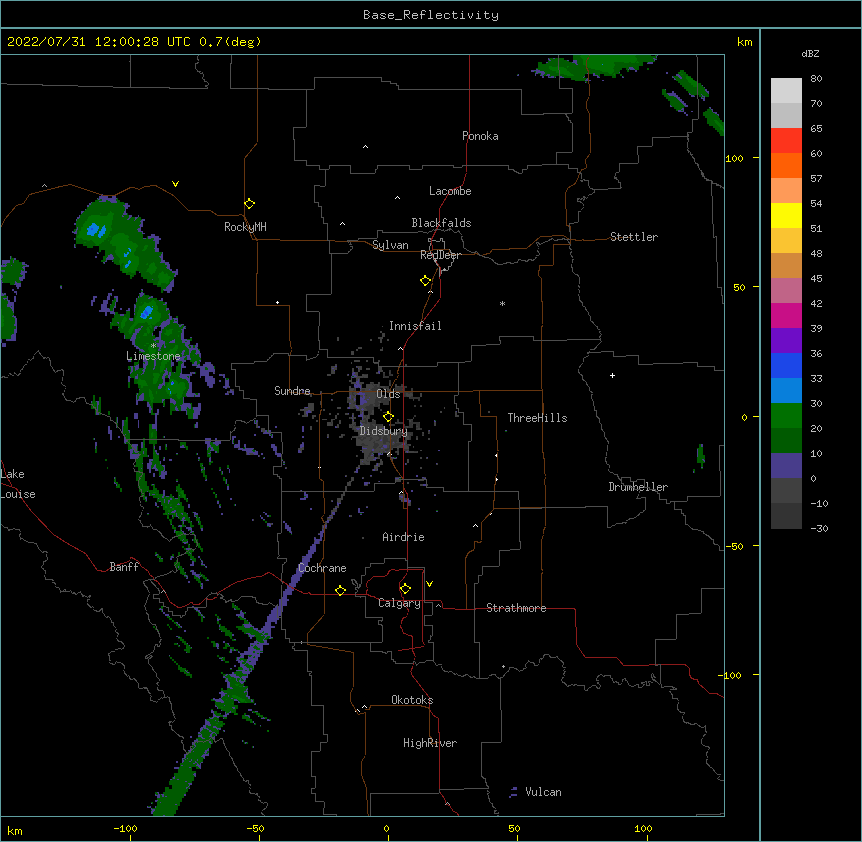The image size is (862, 842).
Task: Click the Strathmore label
Action: [x=516, y=608]
